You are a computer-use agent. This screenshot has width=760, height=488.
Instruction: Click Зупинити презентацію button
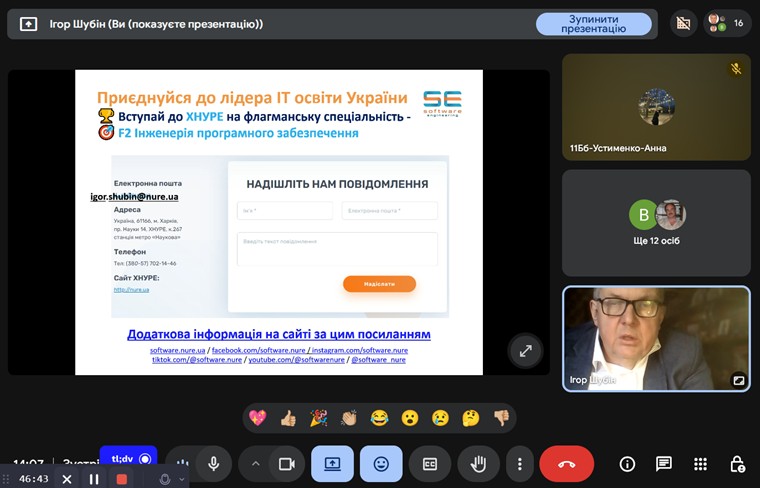click(x=593, y=24)
